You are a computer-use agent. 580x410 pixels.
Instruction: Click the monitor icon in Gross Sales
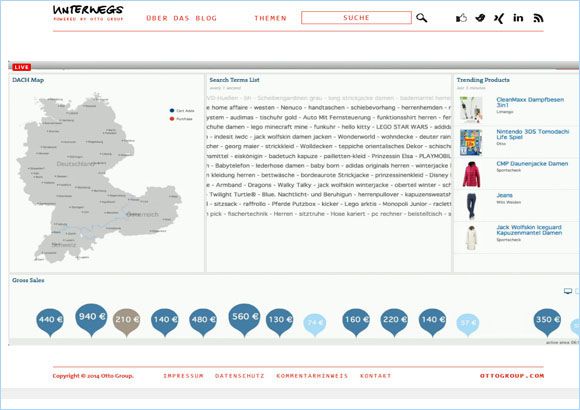tap(568, 291)
